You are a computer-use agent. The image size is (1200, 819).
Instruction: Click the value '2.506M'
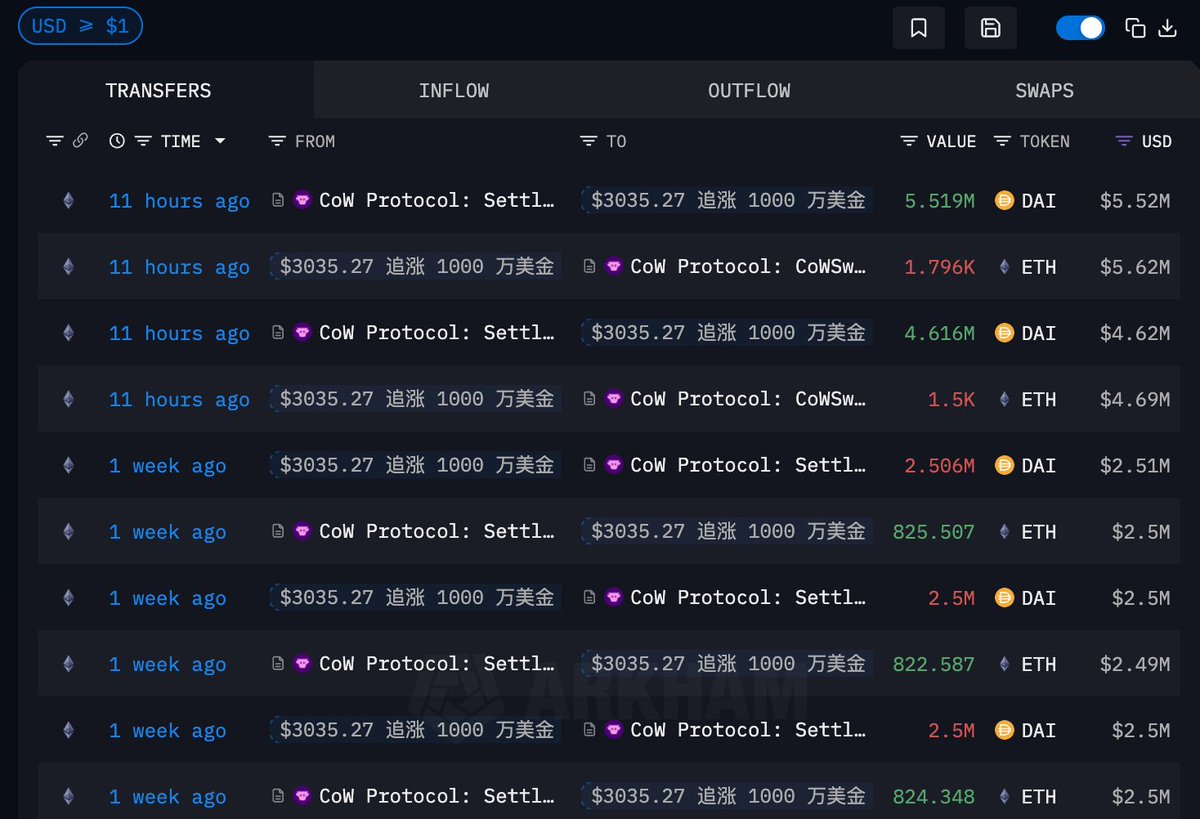(x=939, y=465)
